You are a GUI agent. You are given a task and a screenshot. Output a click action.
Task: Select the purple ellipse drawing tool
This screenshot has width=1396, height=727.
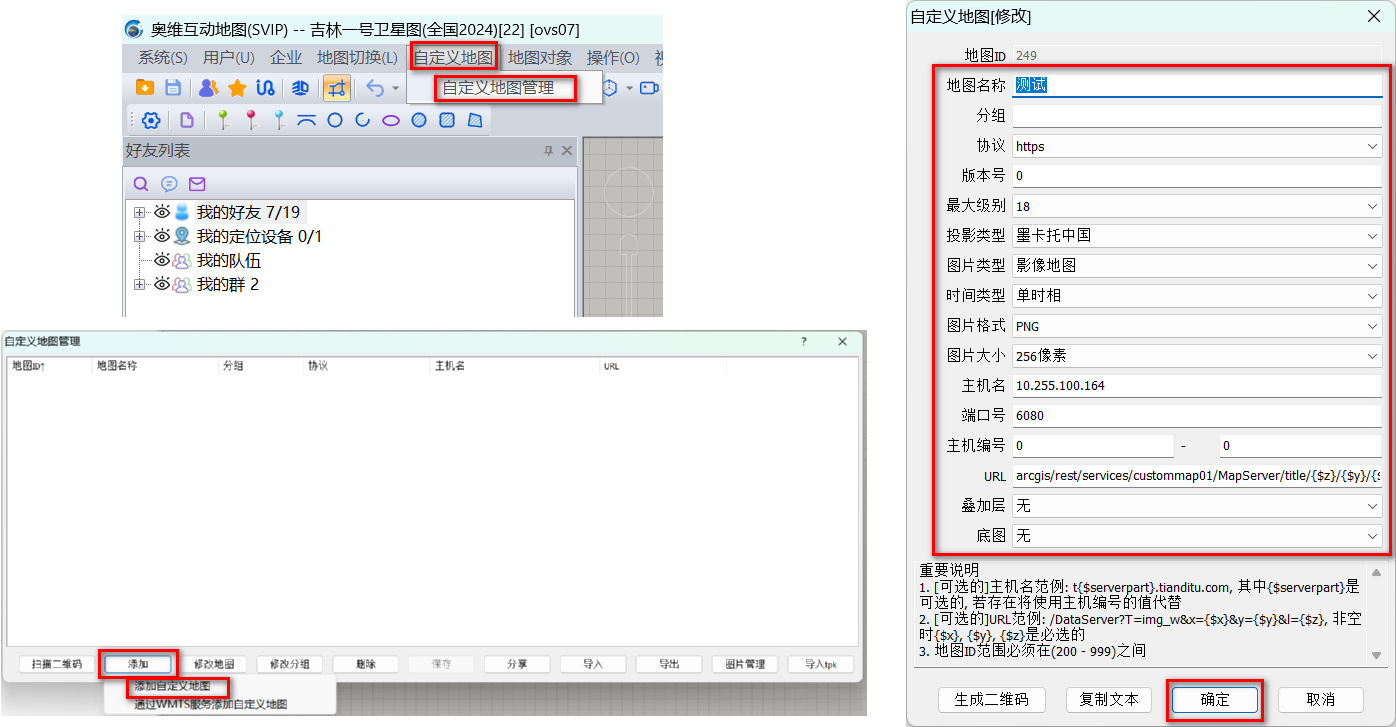391,120
